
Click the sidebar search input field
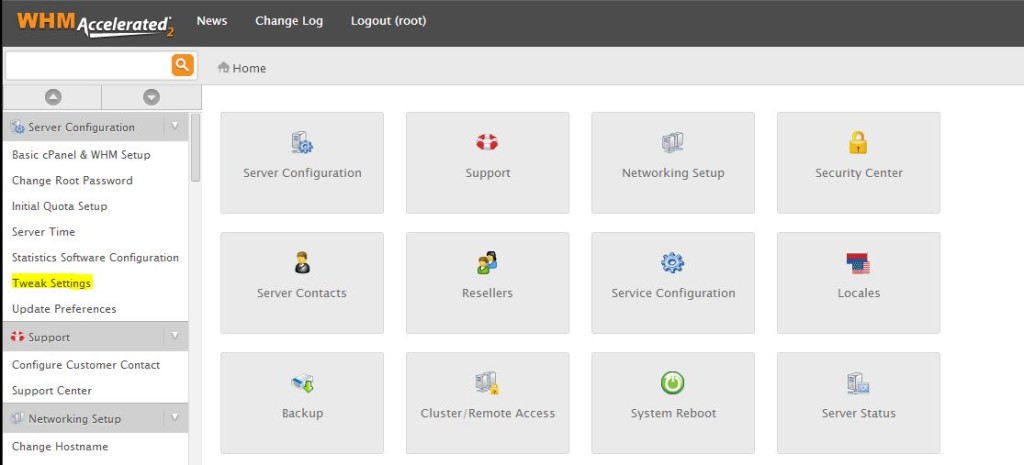click(88, 65)
